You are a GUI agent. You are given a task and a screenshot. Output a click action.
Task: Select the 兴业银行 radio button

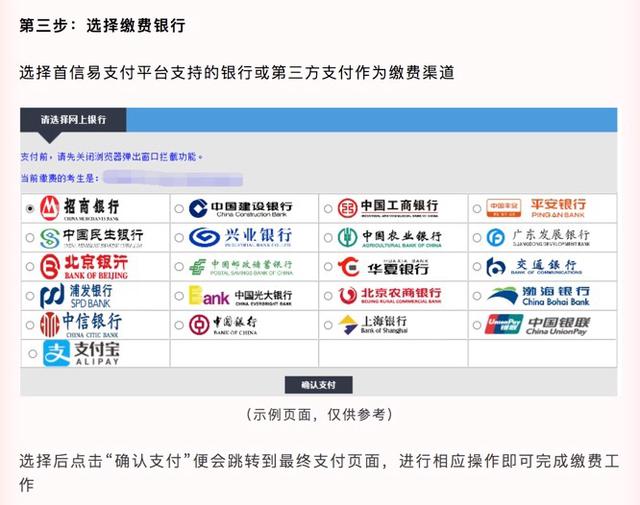[x=179, y=238]
